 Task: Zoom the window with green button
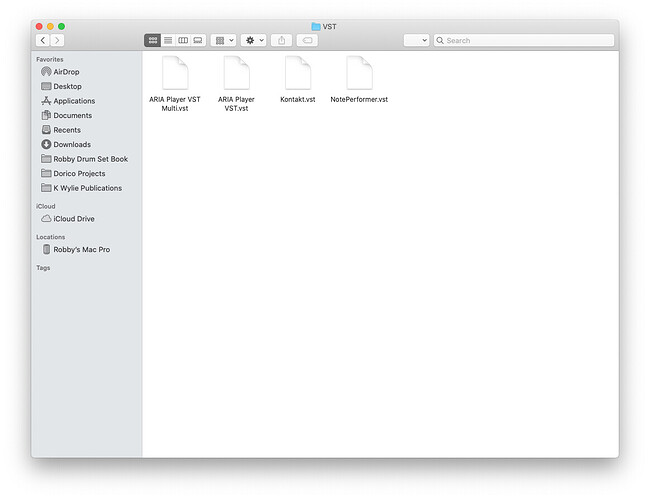click(x=61, y=27)
